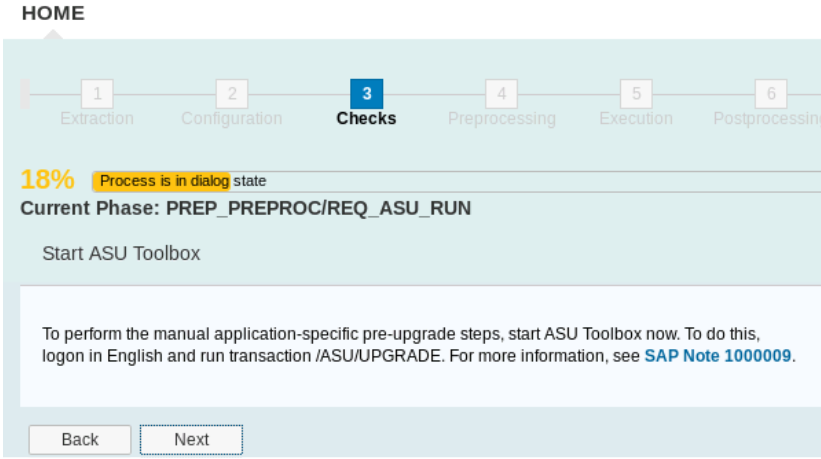Open SAP Note 1000009 link
821x459 pixels.
pyautogui.click(x=717, y=356)
